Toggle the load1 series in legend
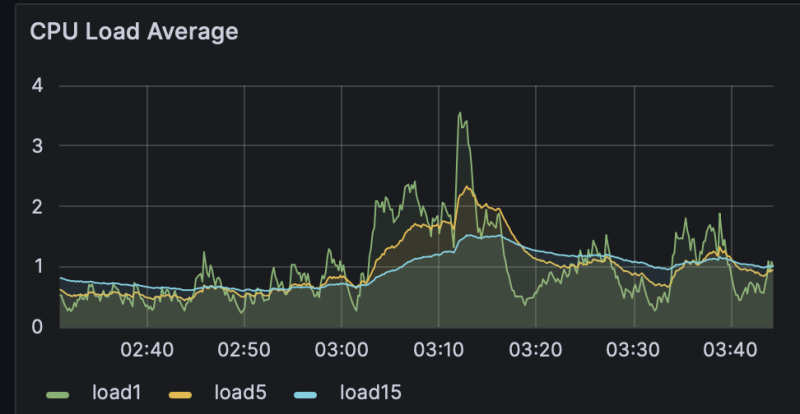800x414 pixels. pos(116,393)
